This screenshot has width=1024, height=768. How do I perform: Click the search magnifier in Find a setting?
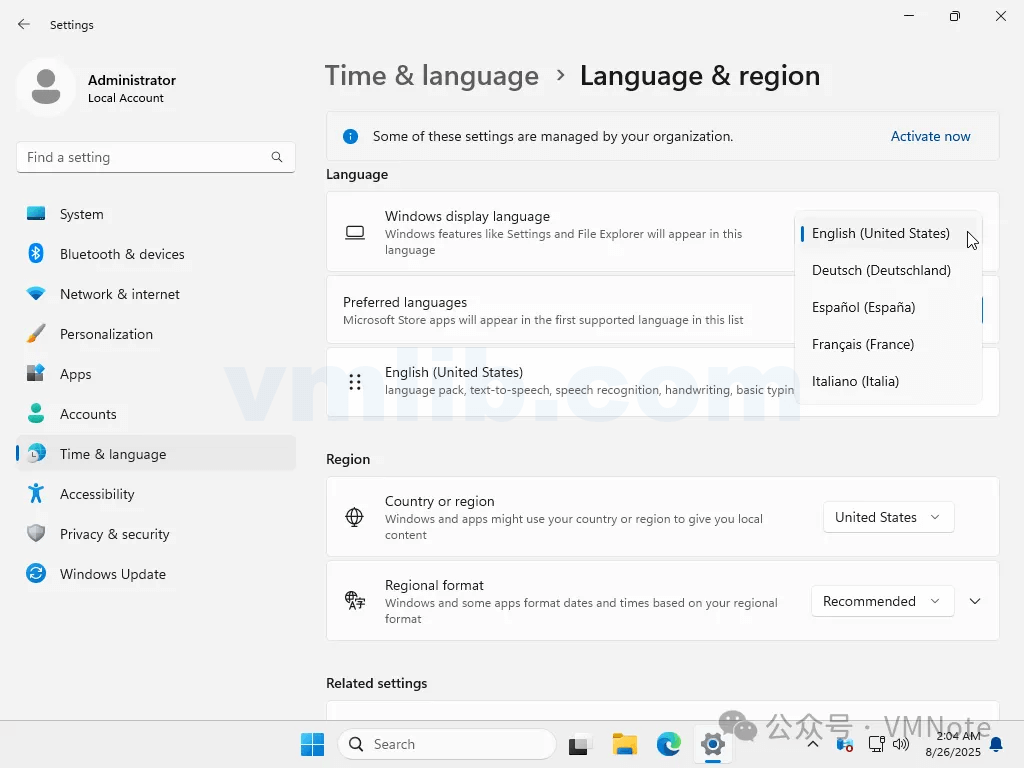pos(277,157)
